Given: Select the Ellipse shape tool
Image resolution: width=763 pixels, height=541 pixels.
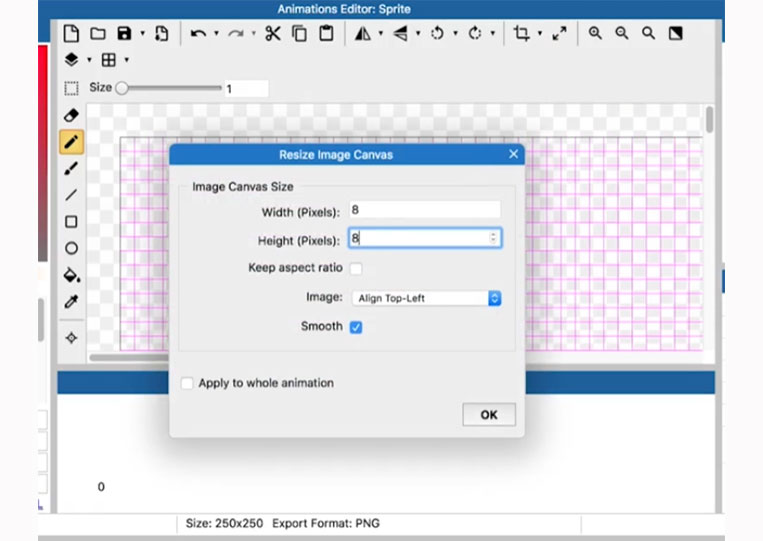Looking at the screenshot, I should [x=72, y=249].
